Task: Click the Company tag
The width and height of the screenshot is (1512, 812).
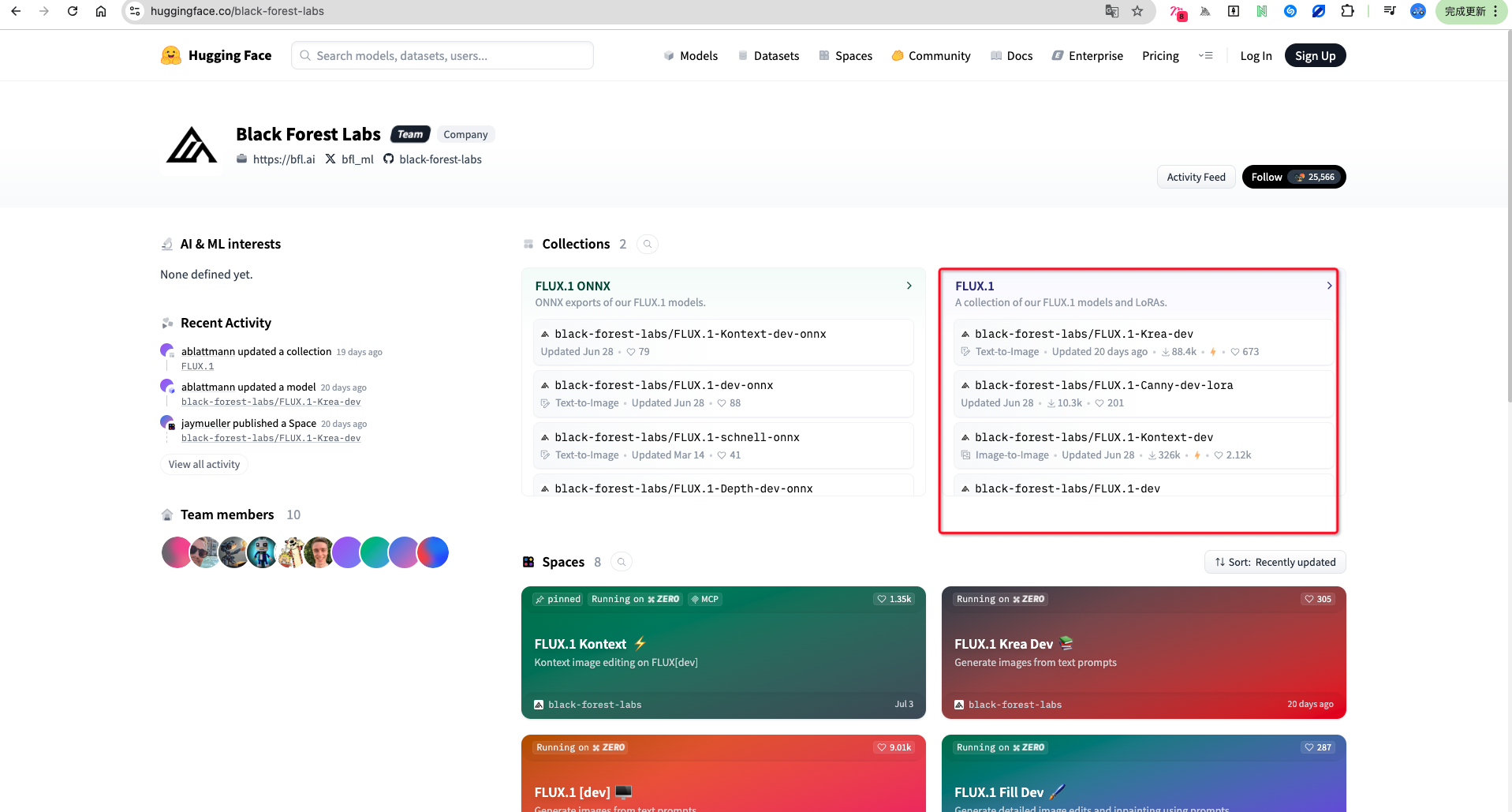Action: [465, 134]
